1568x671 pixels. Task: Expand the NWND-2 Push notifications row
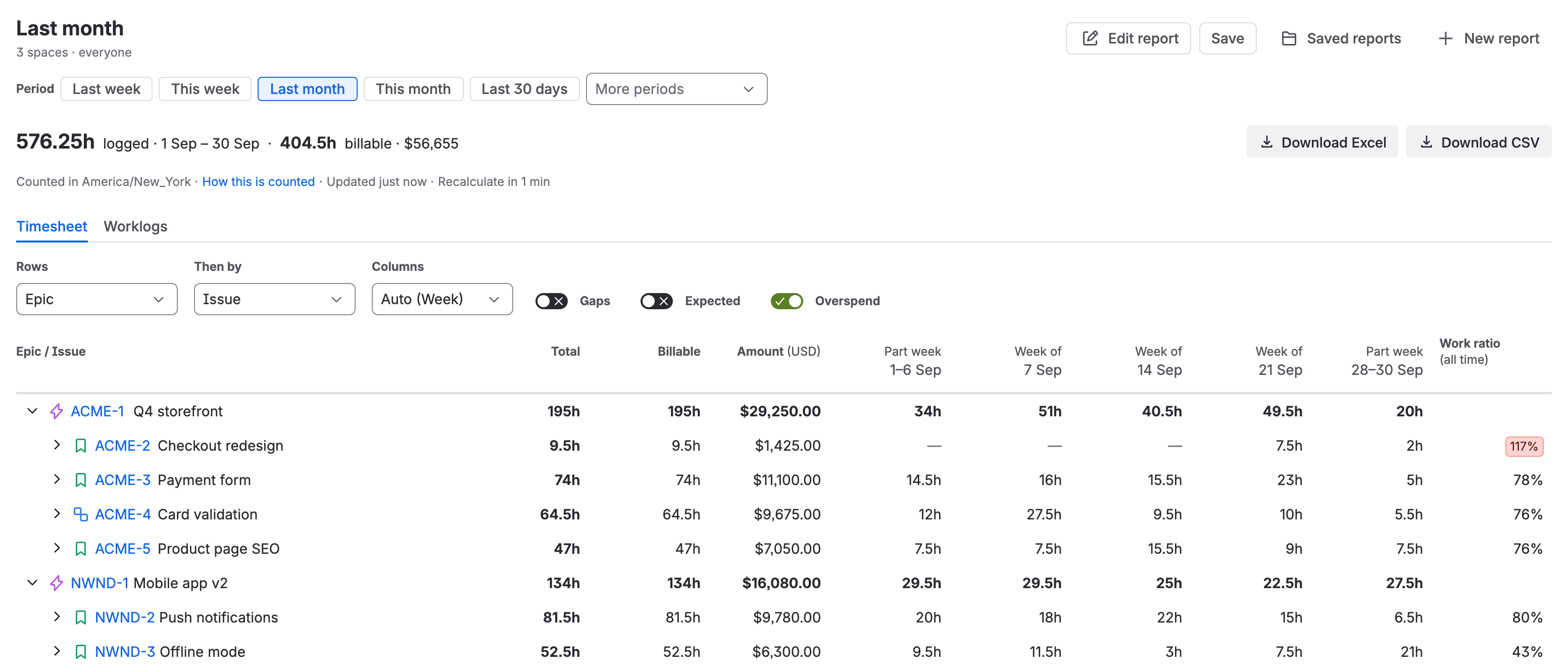pyautogui.click(x=57, y=617)
